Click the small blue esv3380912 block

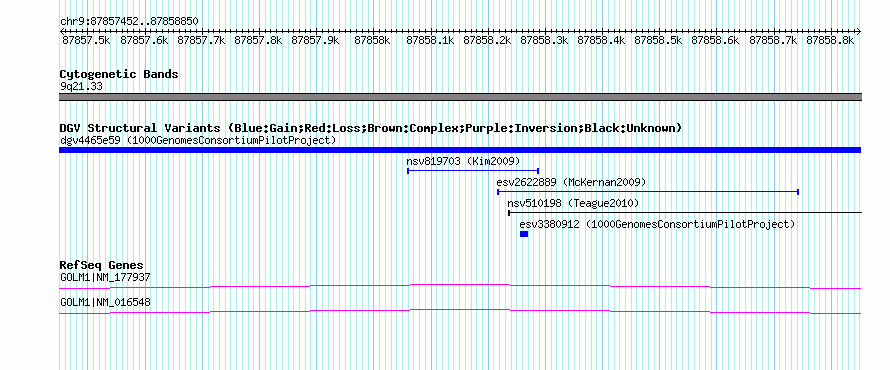click(524, 234)
